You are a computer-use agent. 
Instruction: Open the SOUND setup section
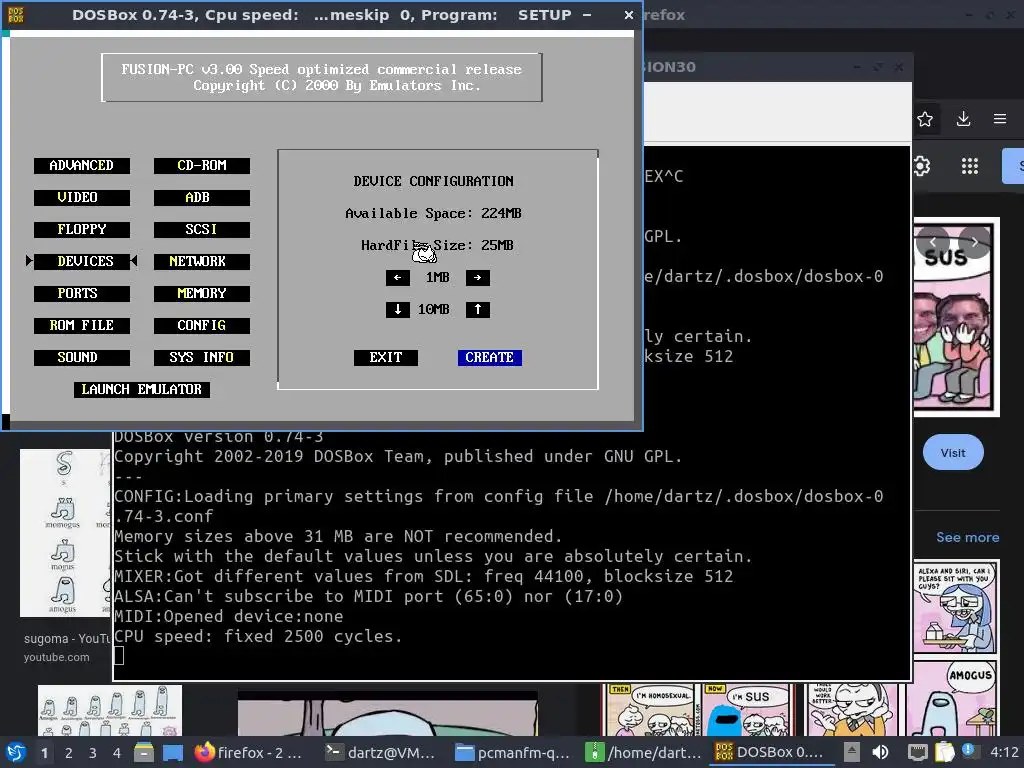pos(82,357)
